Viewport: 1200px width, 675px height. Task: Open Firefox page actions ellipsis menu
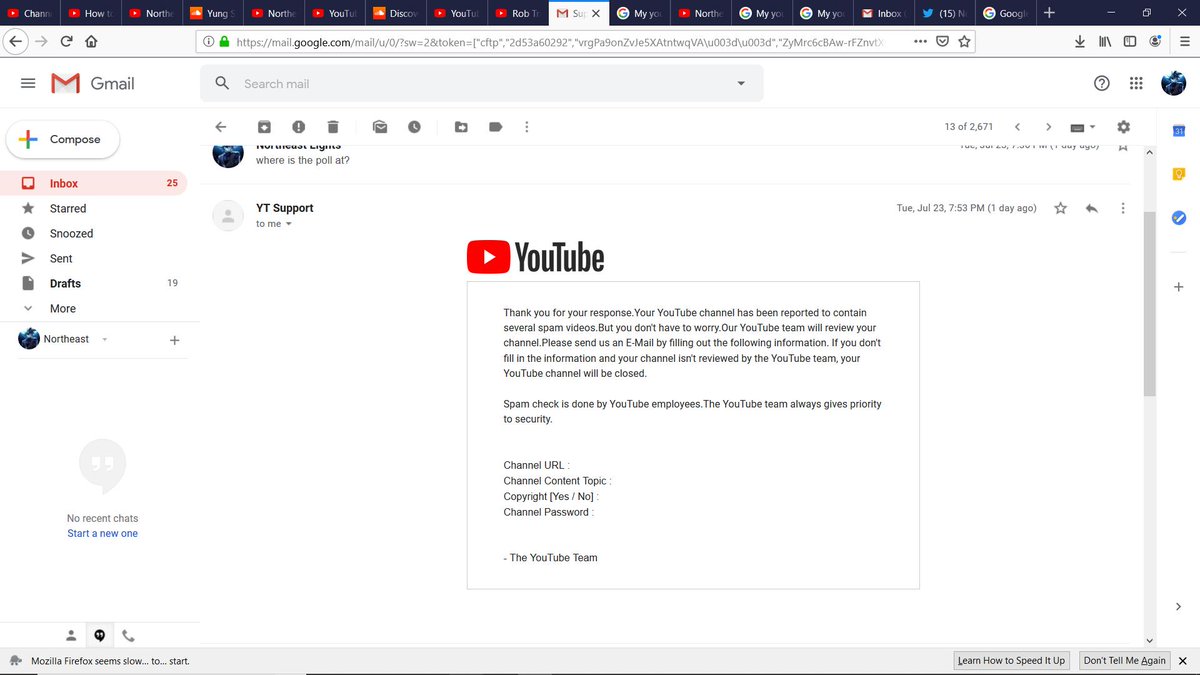920,42
